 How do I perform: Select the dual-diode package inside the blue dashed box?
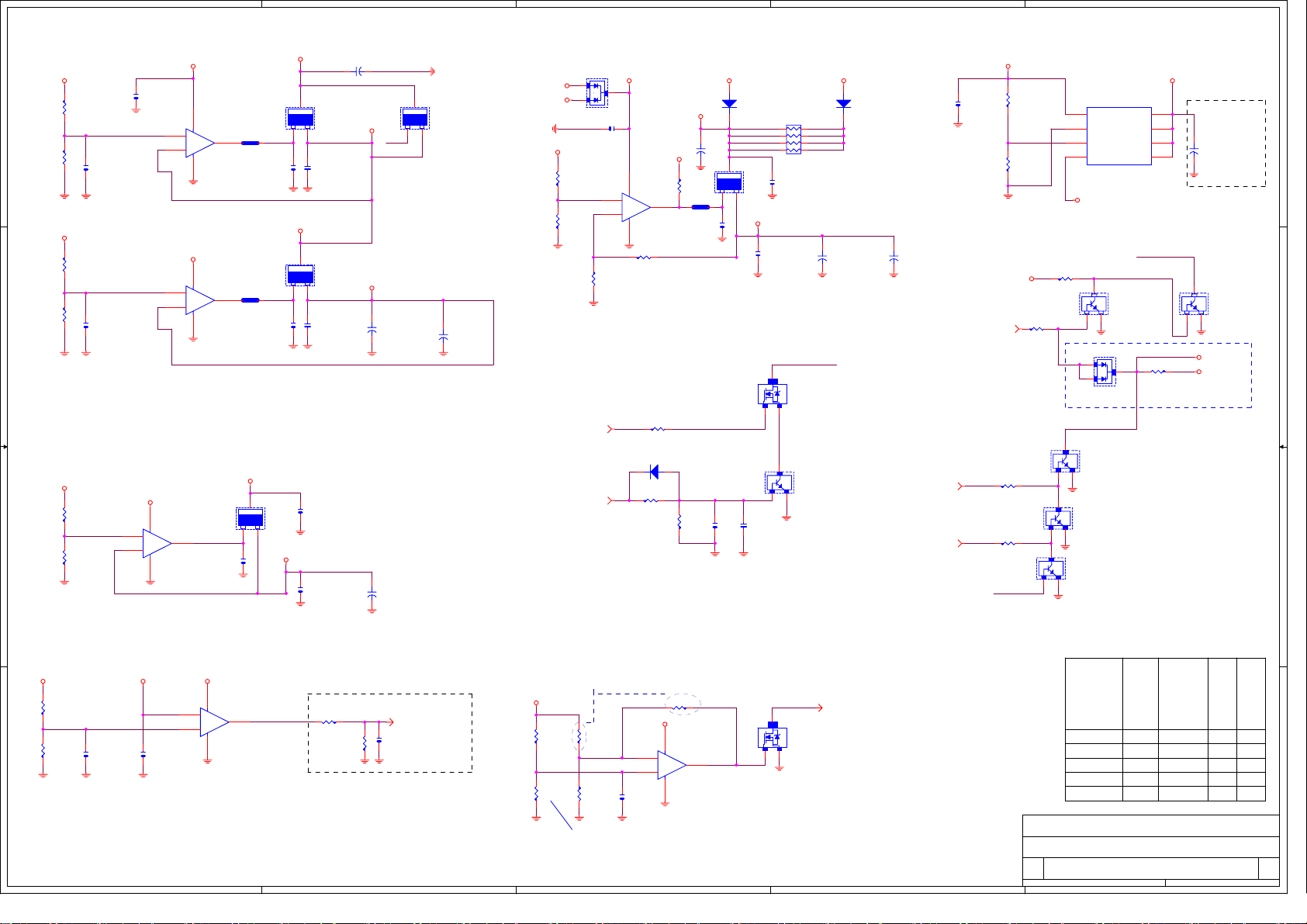pyautogui.click(x=1105, y=372)
